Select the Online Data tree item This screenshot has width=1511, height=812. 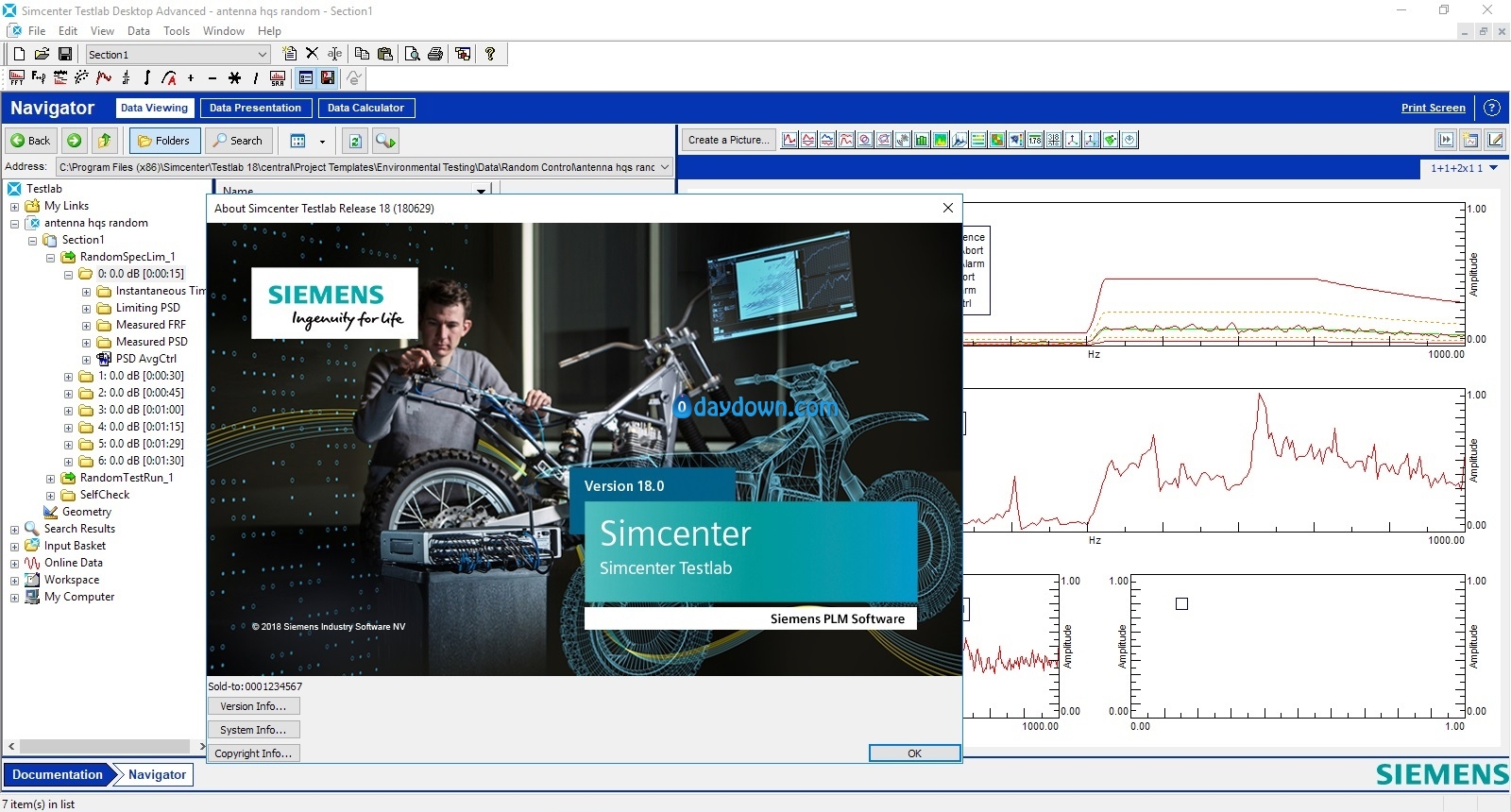pos(73,563)
